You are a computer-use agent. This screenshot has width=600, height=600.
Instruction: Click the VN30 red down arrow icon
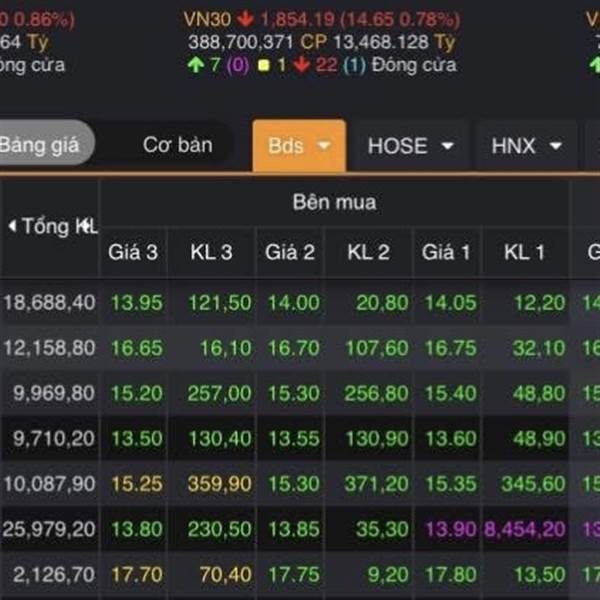[246, 20]
